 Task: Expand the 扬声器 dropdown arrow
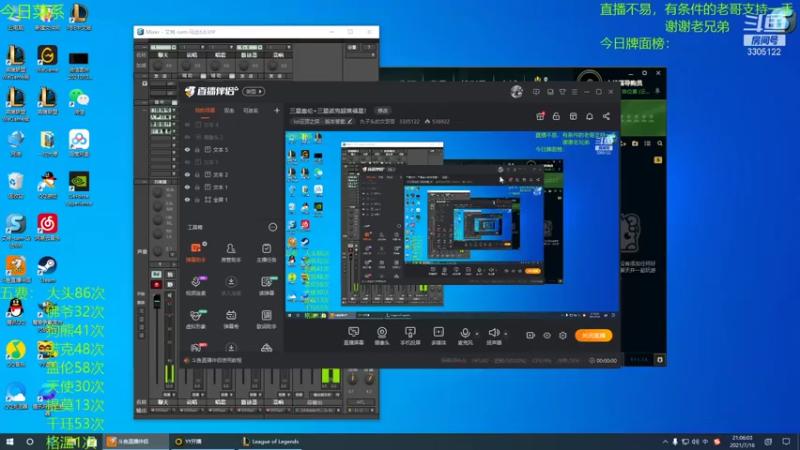(506, 334)
